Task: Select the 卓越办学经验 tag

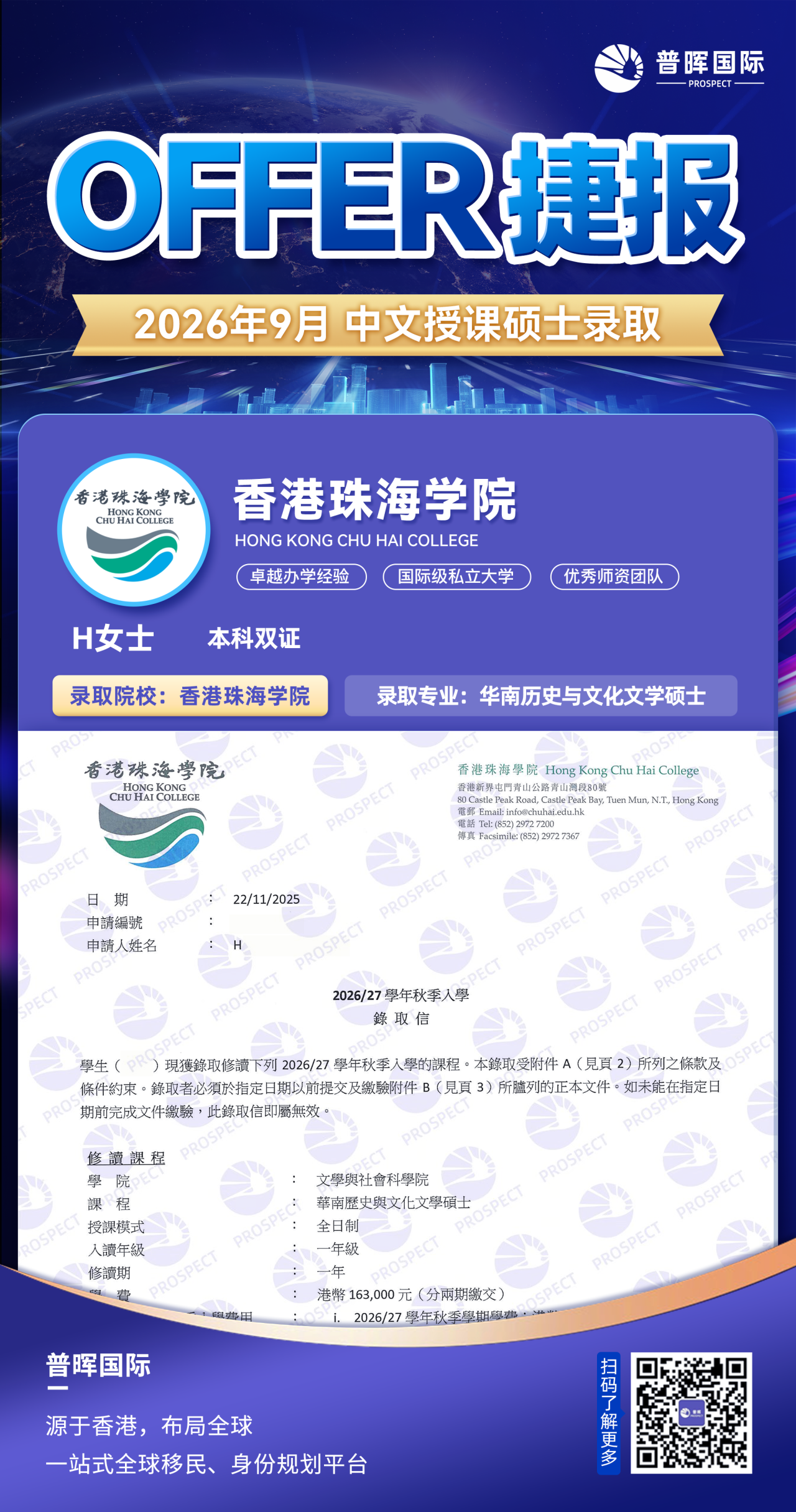Action: [x=301, y=577]
